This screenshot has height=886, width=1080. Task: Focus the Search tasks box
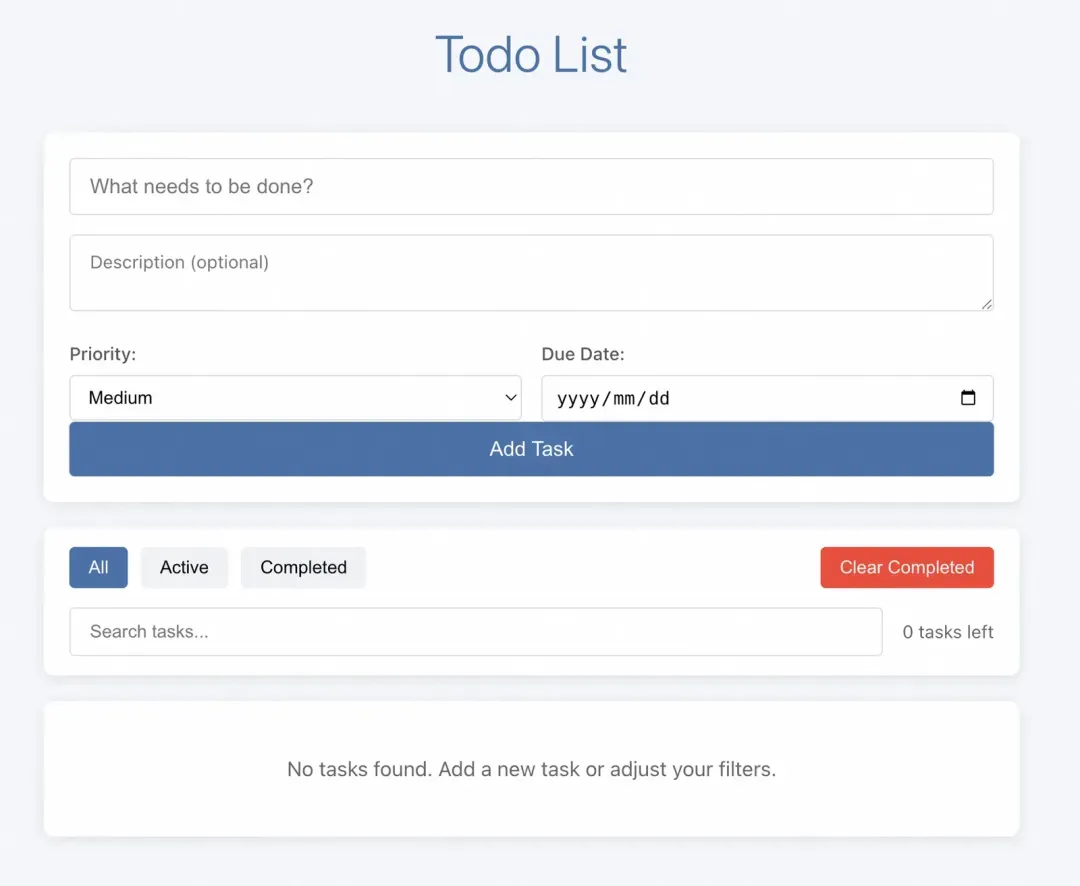coord(475,632)
